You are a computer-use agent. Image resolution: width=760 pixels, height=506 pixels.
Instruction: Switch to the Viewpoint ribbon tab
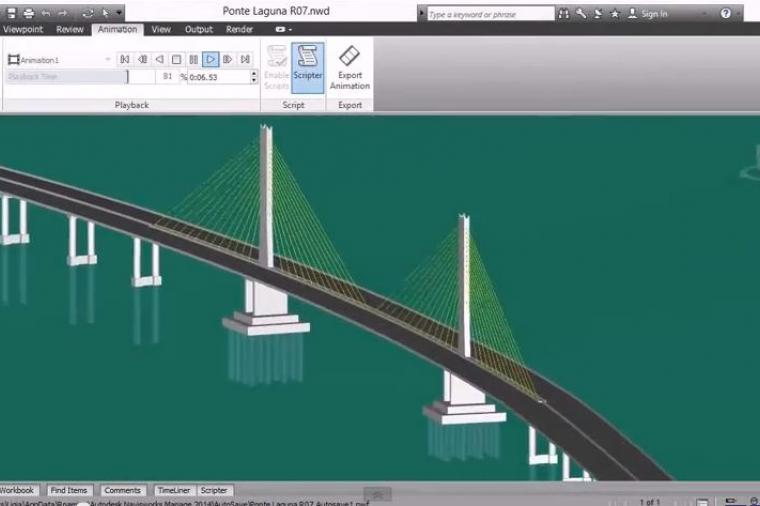pyautogui.click(x=23, y=30)
